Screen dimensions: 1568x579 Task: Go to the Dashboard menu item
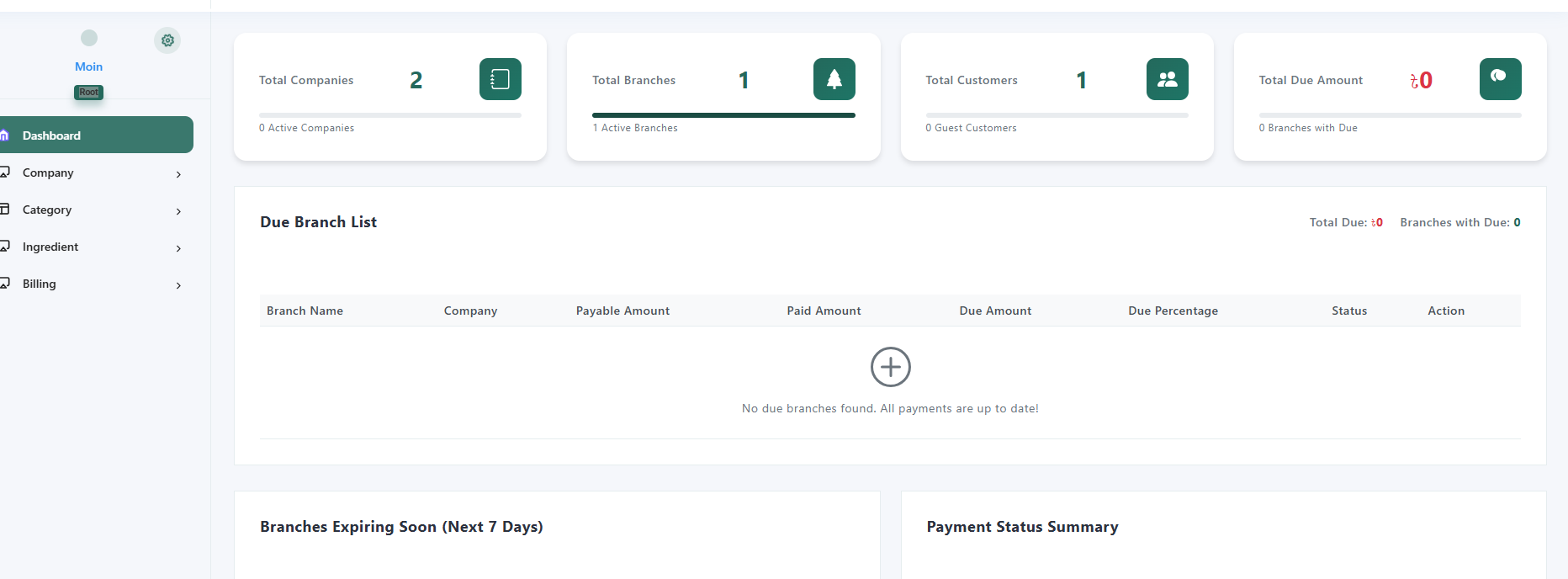tap(97, 135)
